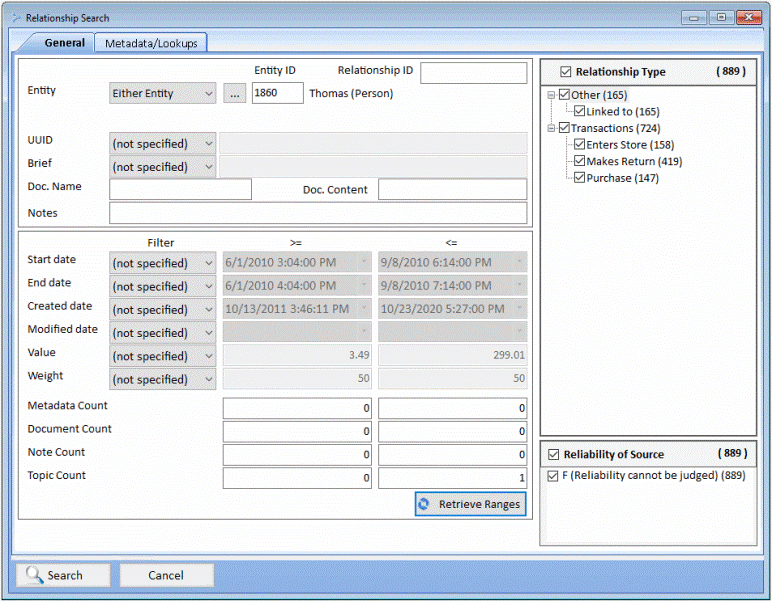
Task: Collapse the Other (165) tree node
Action: coord(550,95)
